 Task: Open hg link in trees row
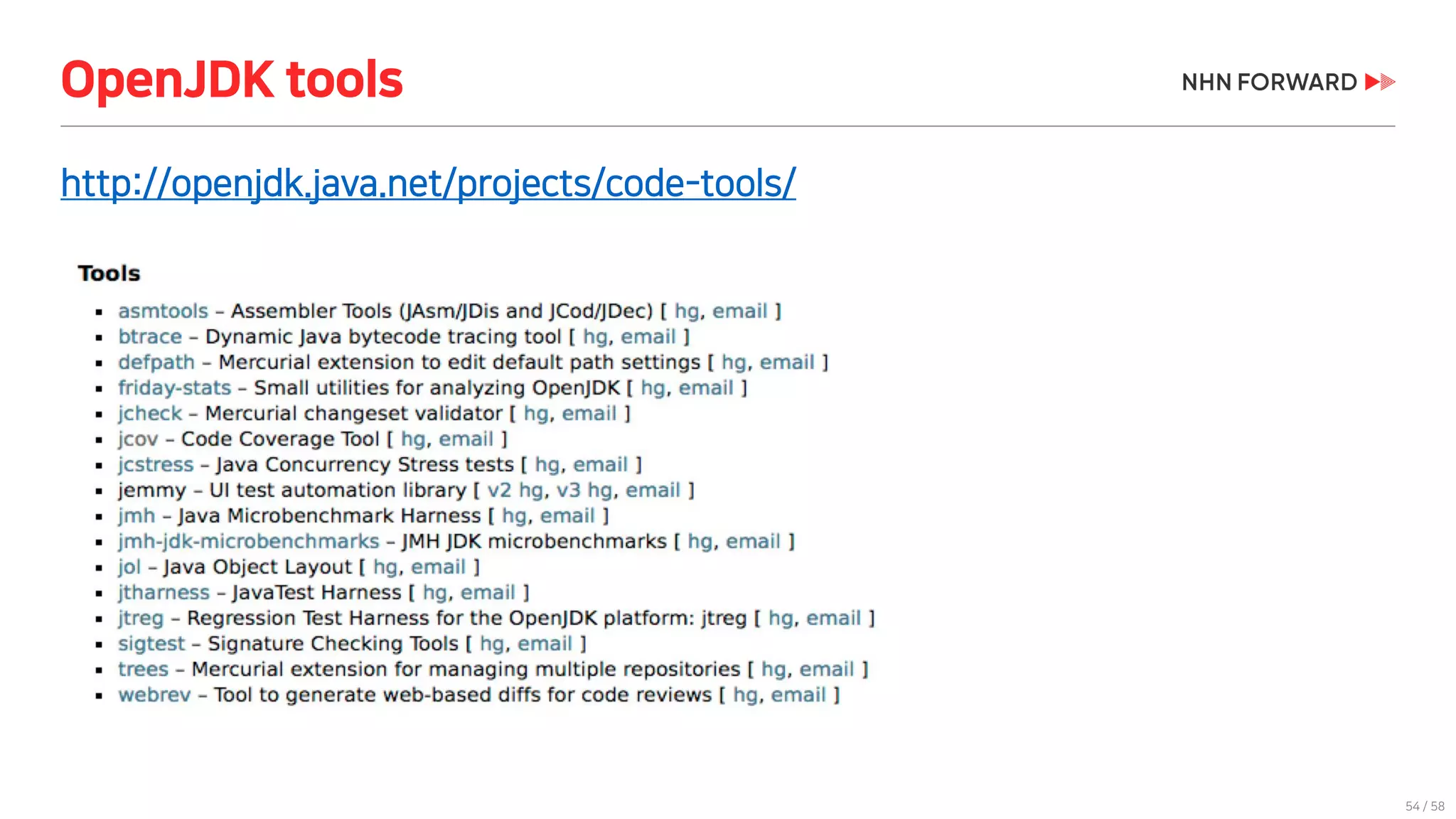click(773, 670)
